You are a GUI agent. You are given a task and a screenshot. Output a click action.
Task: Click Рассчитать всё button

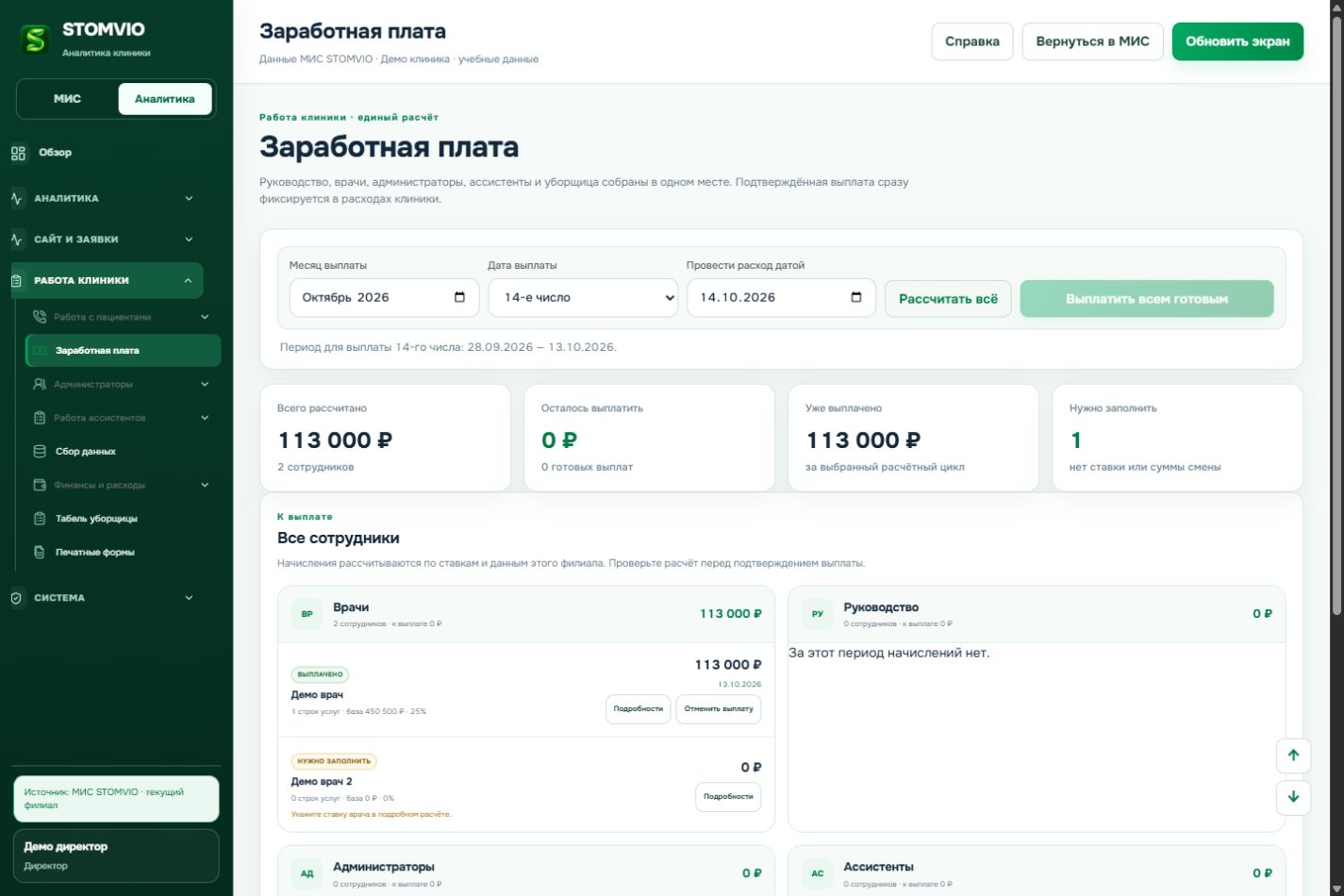click(x=948, y=299)
